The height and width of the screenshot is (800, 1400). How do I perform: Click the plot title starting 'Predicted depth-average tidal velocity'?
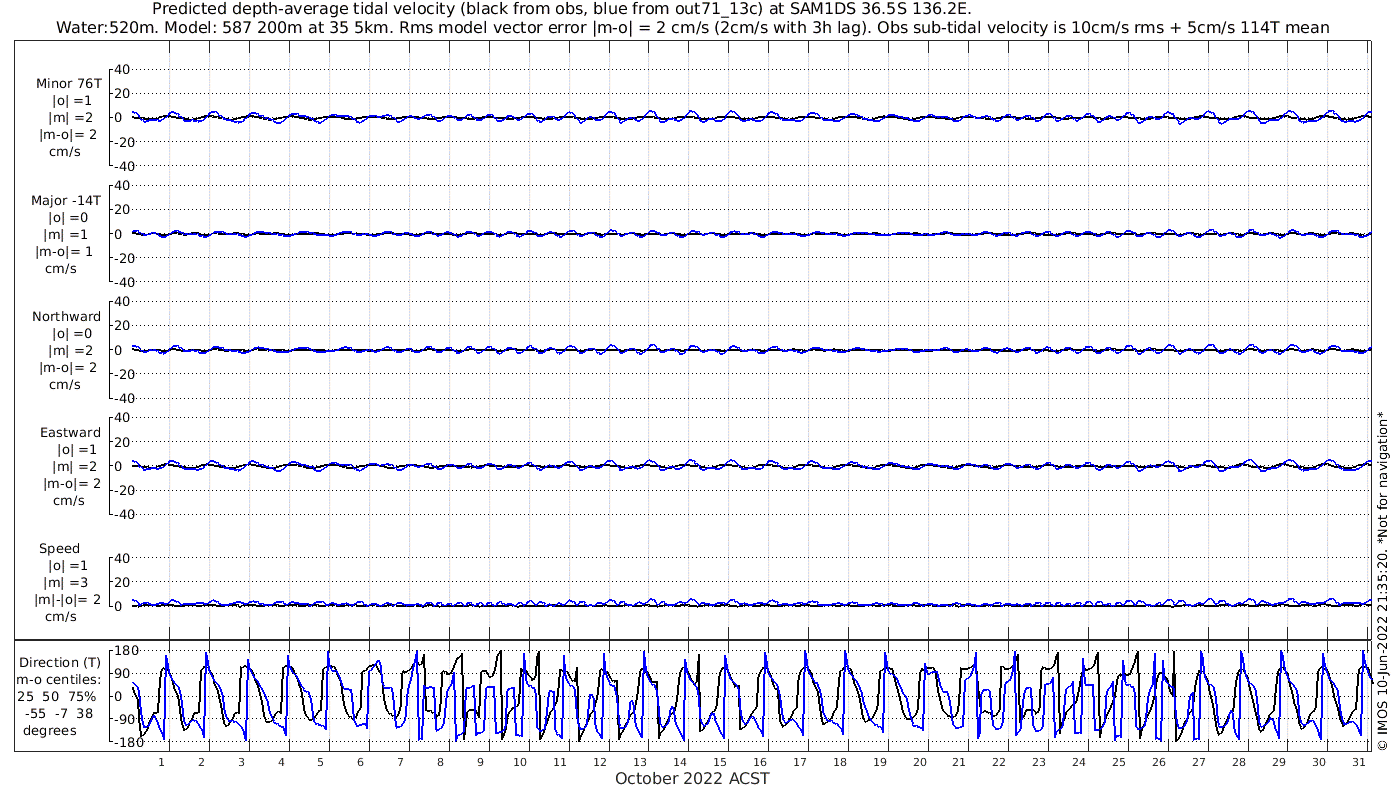(561, 9)
